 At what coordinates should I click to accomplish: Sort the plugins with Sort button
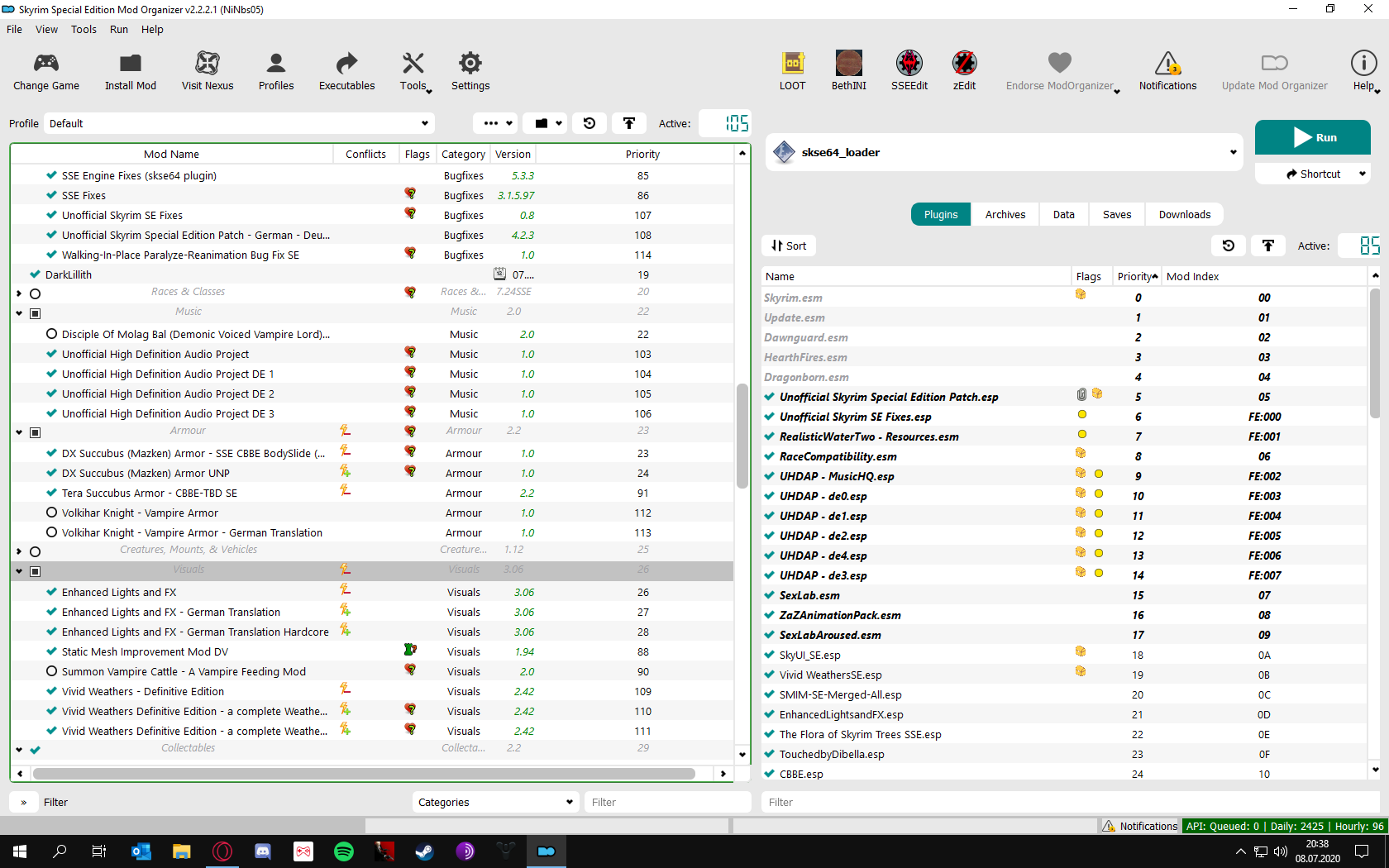pos(789,246)
